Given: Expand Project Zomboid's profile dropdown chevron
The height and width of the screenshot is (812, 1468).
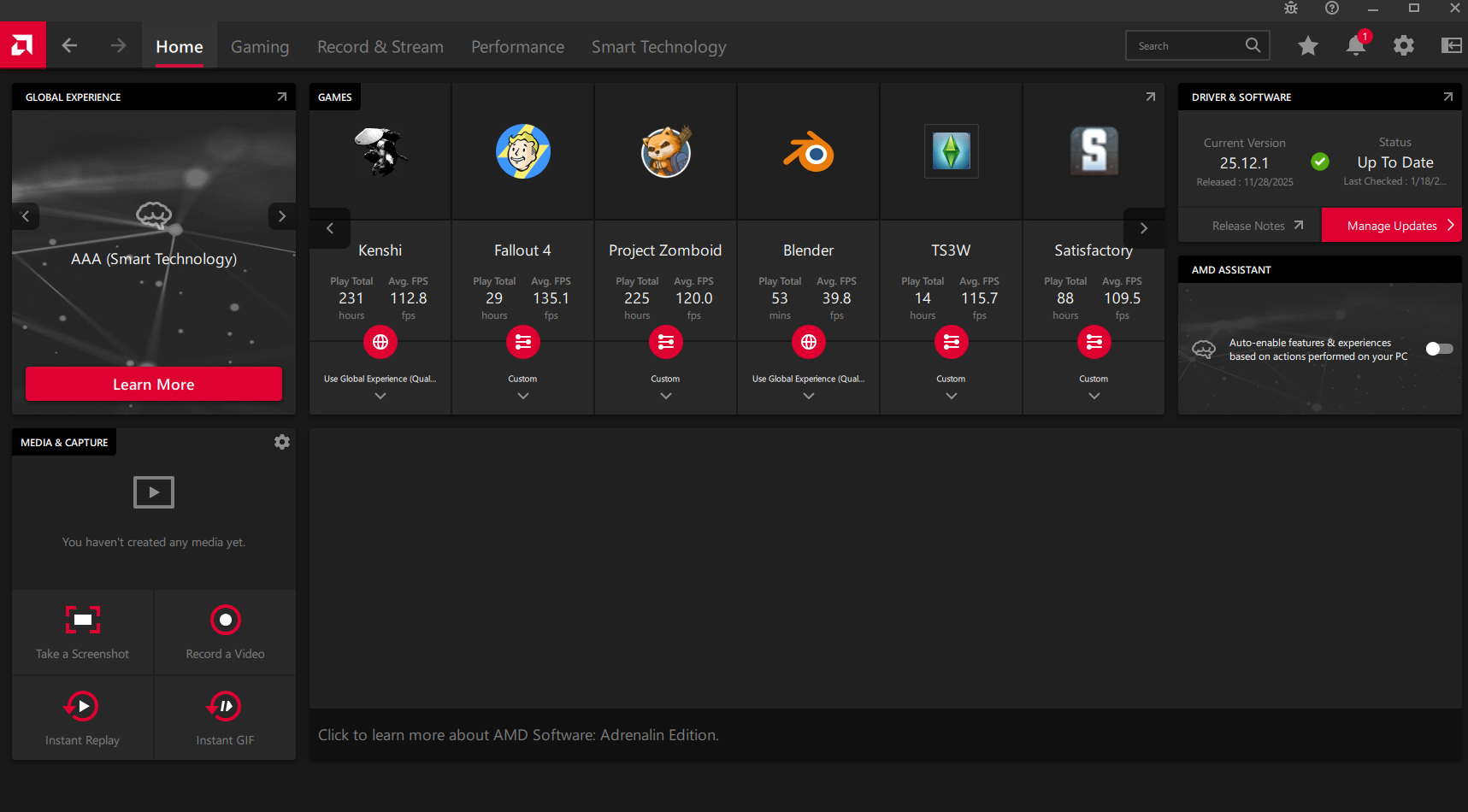Looking at the screenshot, I should point(666,396).
